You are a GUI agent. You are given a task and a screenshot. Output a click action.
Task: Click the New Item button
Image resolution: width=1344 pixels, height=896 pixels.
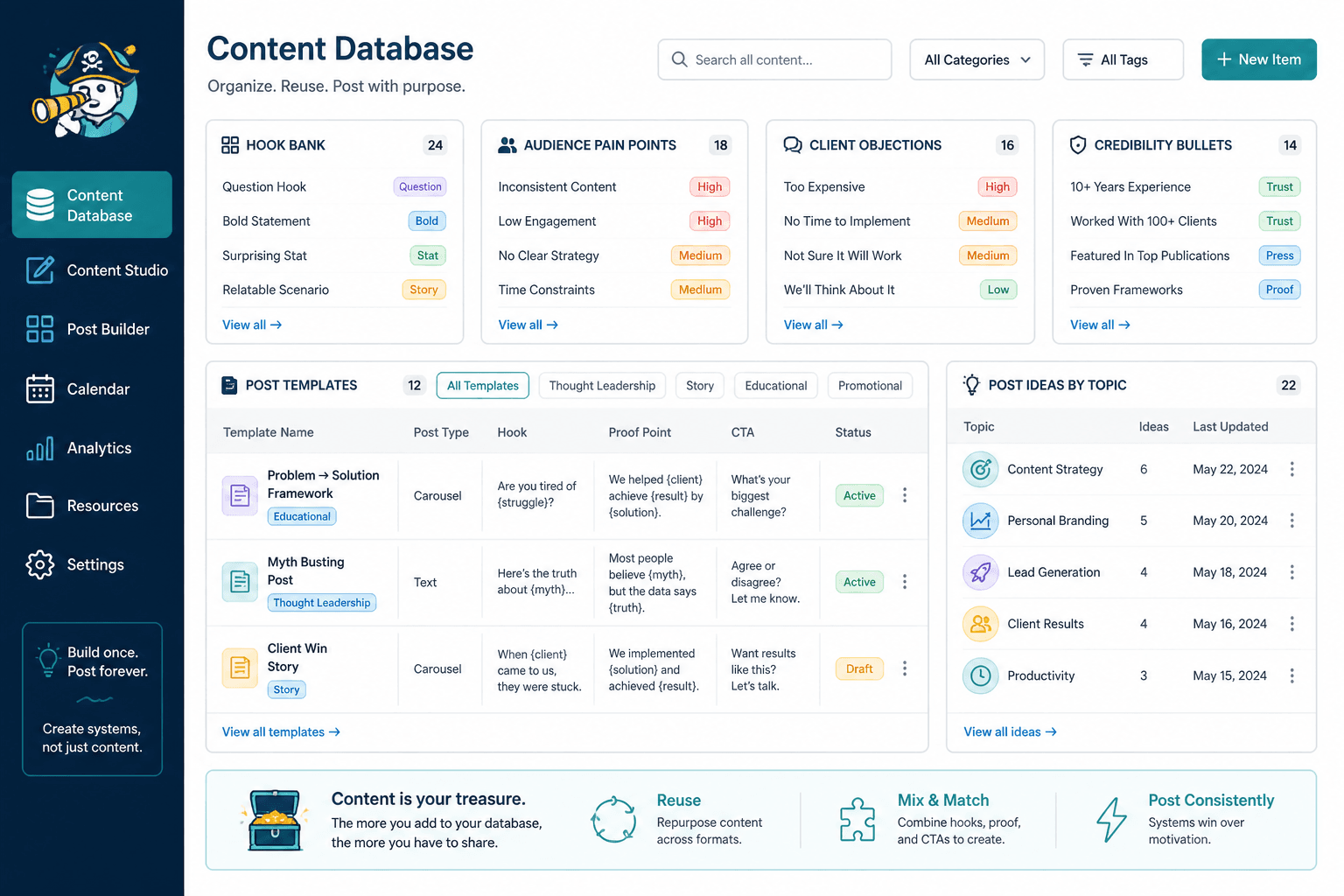click(1259, 59)
